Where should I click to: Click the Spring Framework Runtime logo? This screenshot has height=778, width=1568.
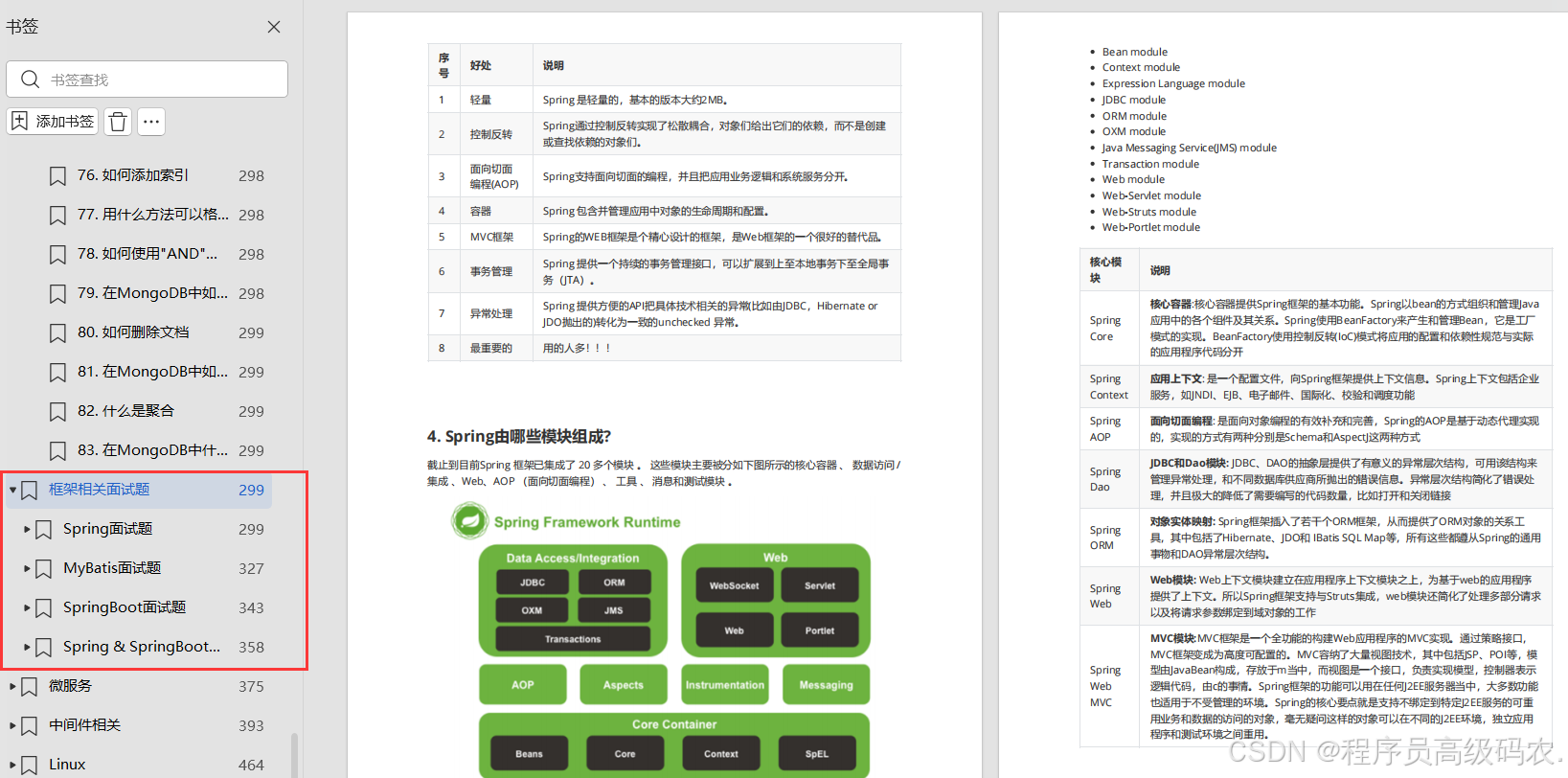[469, 521]
